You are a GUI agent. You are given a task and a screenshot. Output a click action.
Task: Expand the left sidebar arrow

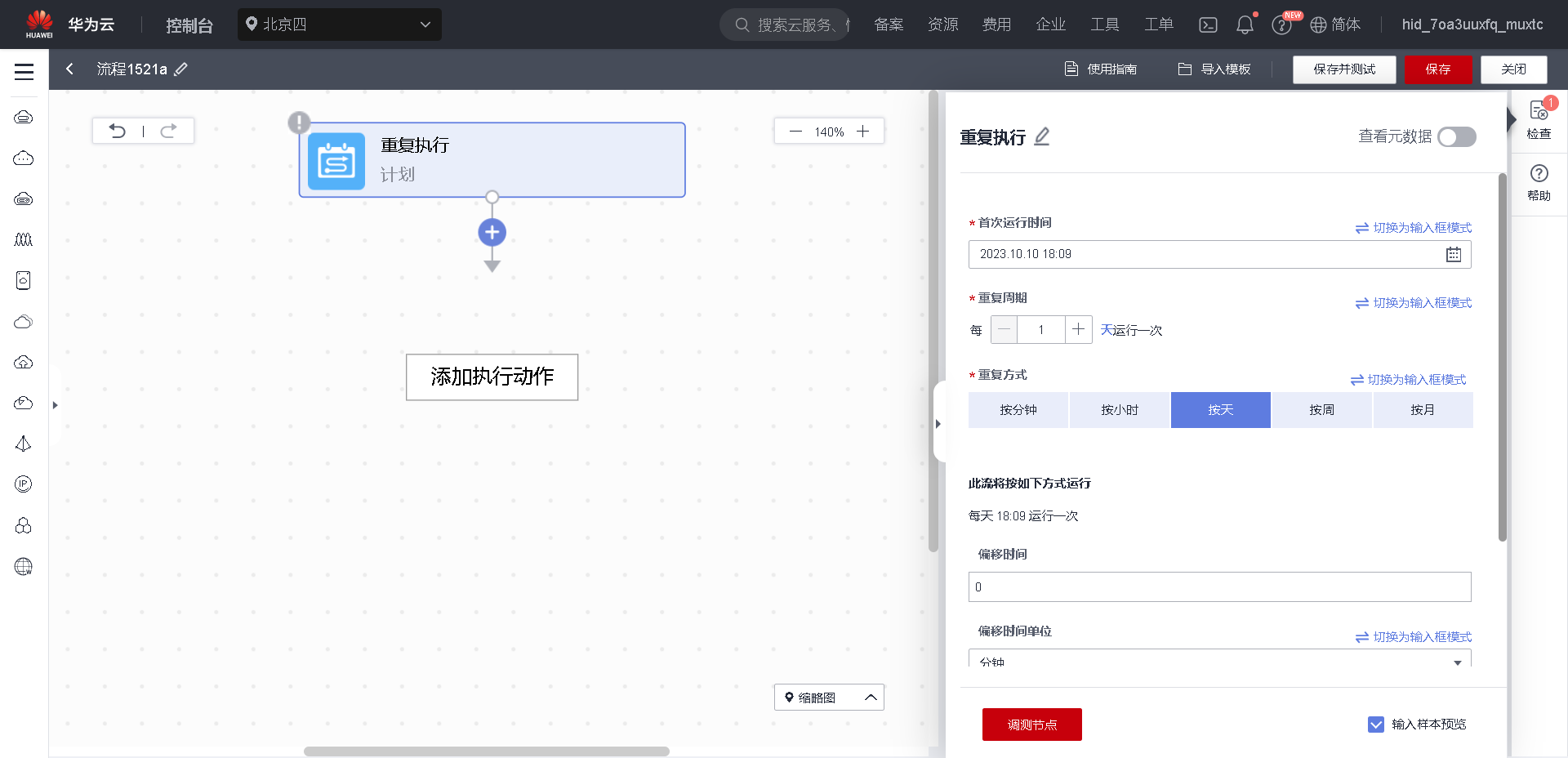[x=55, y=405]
